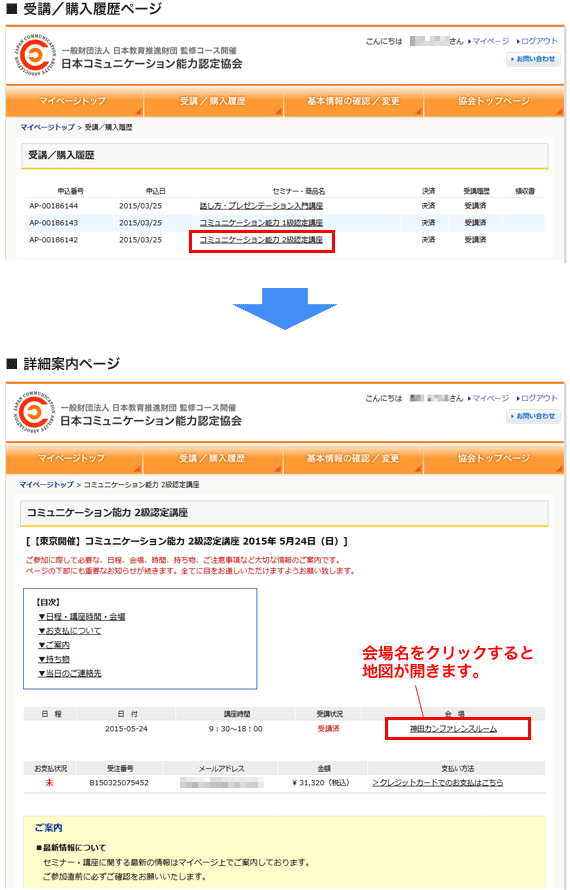Select 協会トップページ tab on the 詳細案内 page

pyautogui.click(x=493, y=458)
